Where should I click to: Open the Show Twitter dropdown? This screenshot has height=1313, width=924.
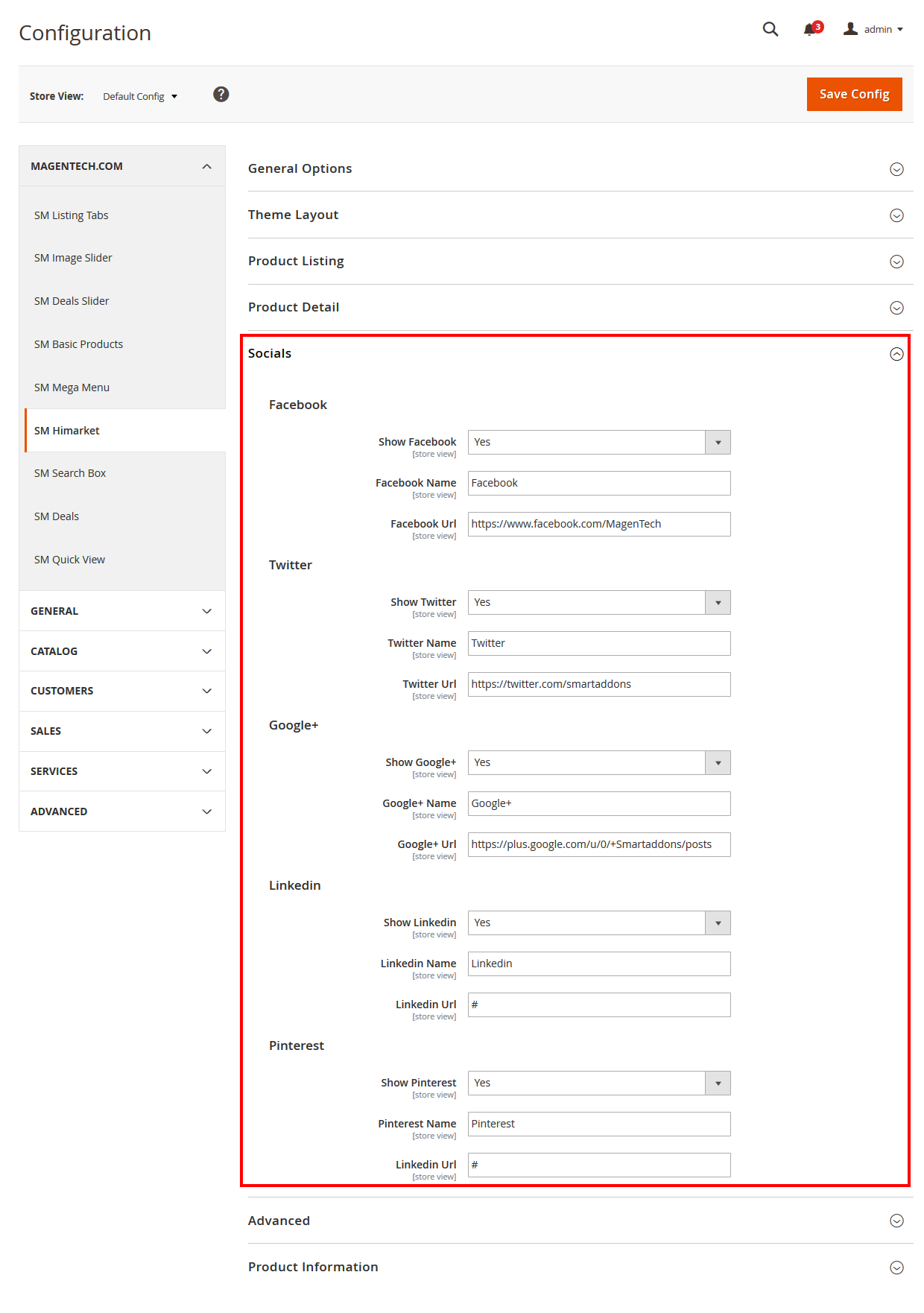click(x=599, y=602)
